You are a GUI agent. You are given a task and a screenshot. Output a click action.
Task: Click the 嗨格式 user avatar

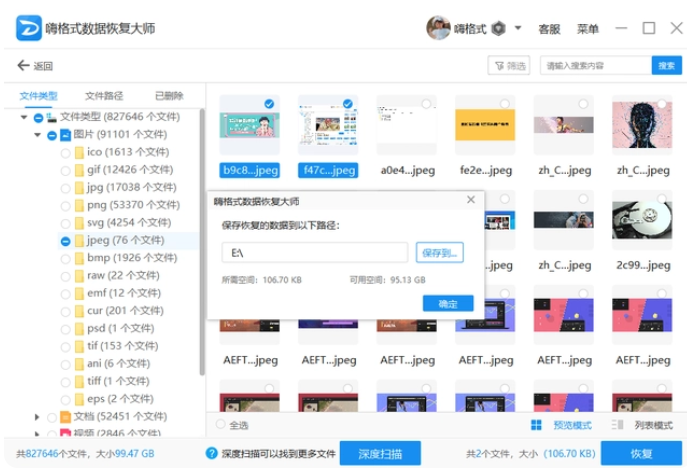[x=438, y=28]
